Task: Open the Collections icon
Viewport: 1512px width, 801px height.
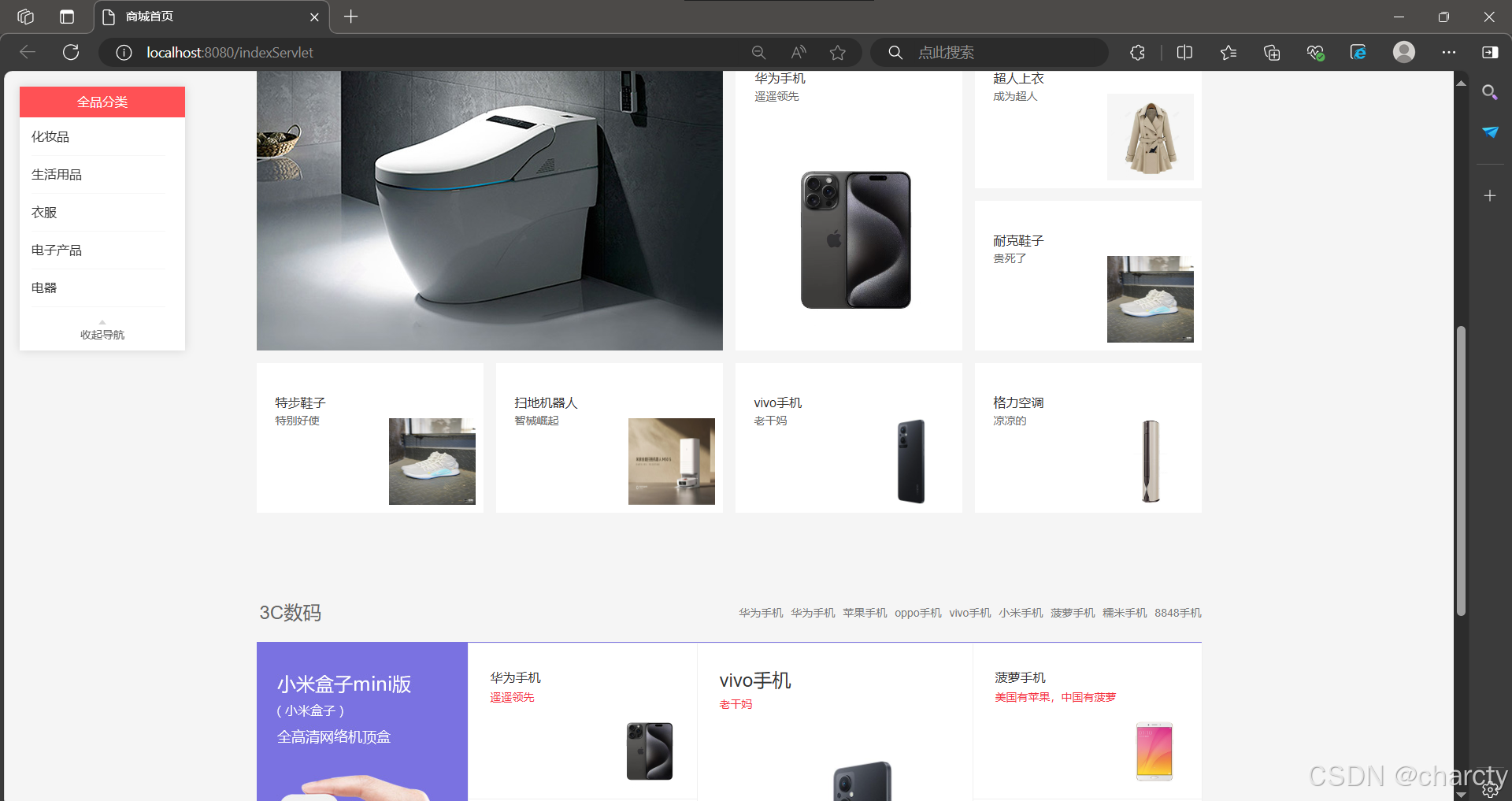Action: (1272, 53)
